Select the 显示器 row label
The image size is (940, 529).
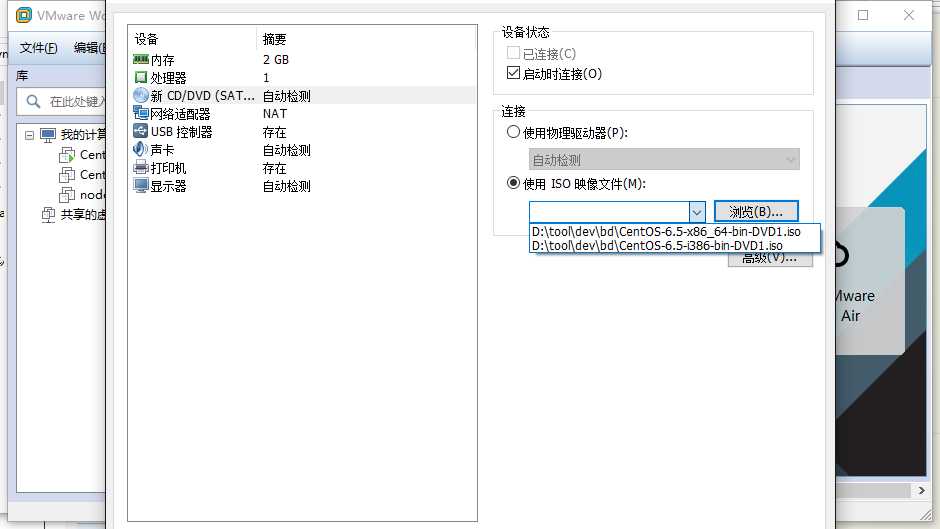168,186
